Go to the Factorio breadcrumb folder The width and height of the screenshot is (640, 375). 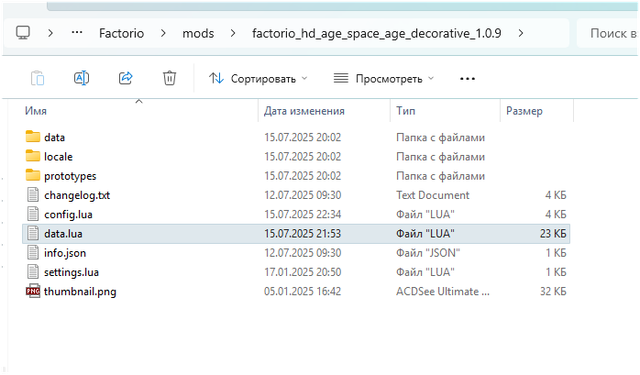[x=121, y=33]
